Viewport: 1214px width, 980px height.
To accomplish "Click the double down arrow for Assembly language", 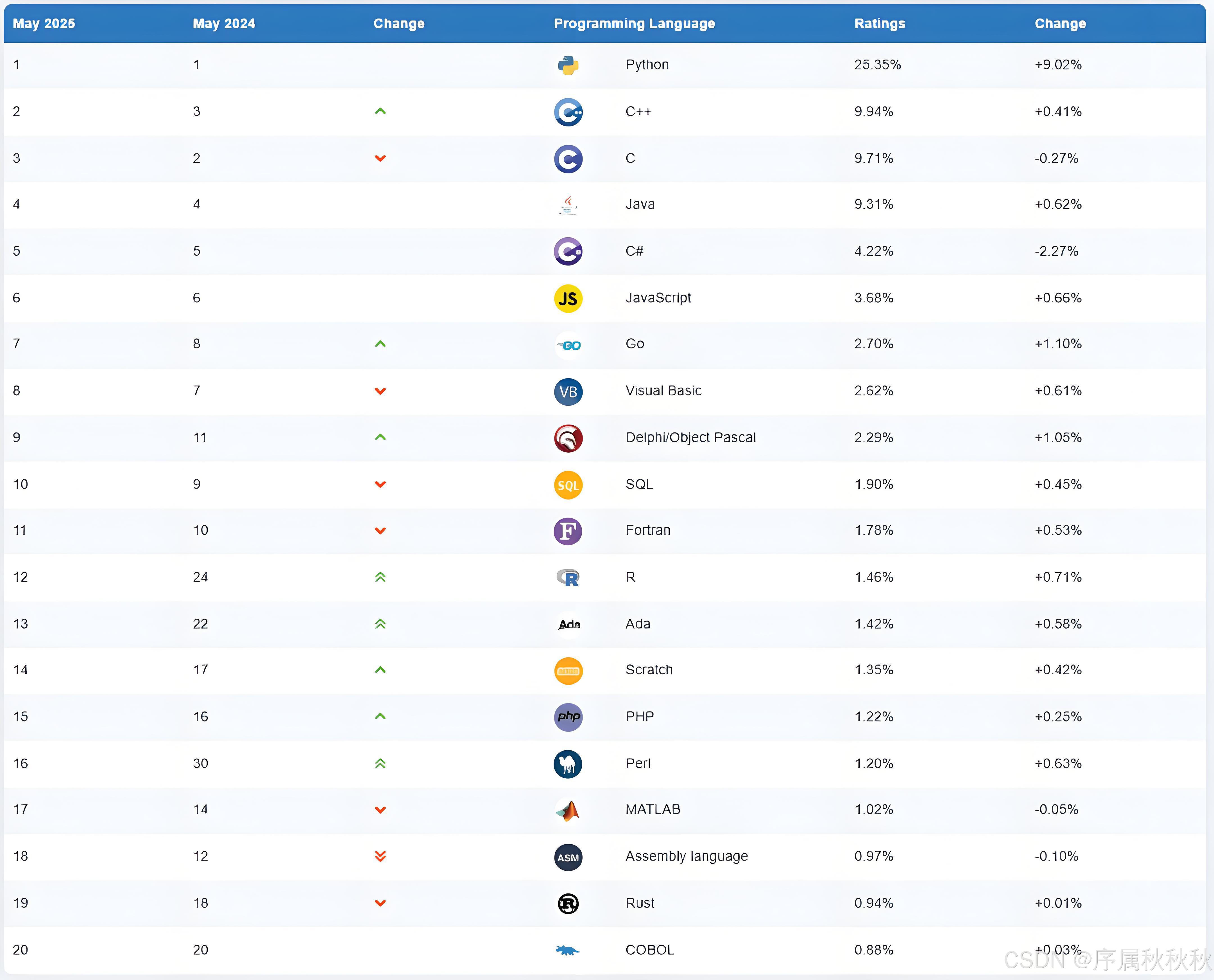I will tap(380, 856).
